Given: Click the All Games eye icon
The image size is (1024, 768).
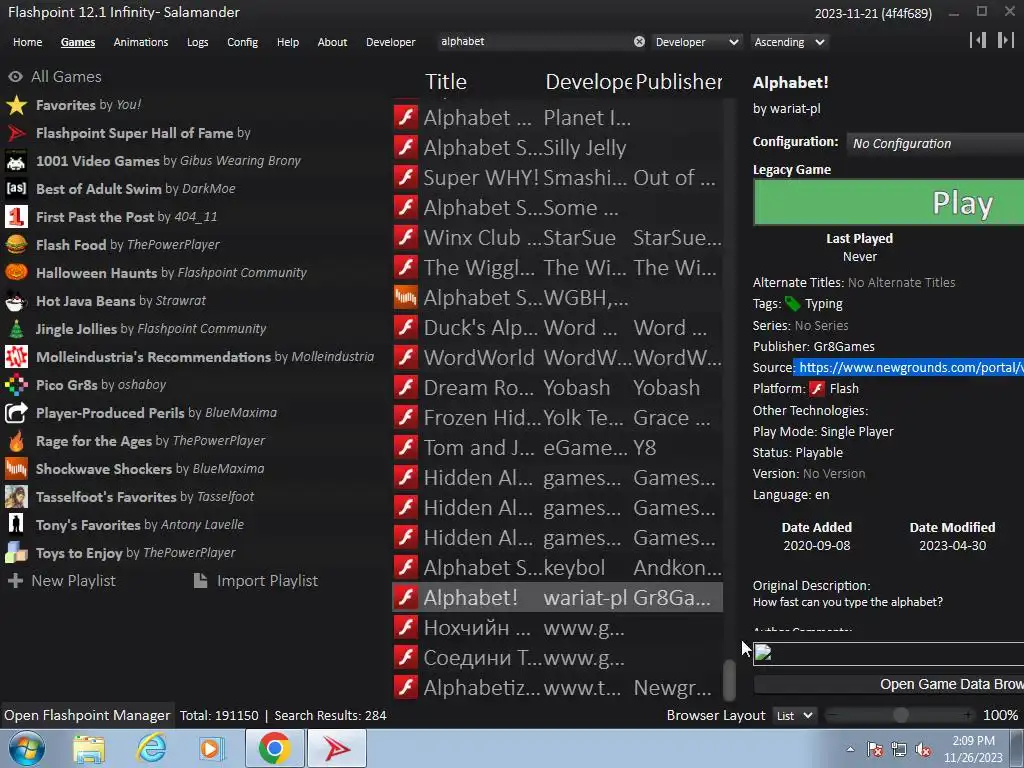Looking at the screenshot, I should (x=15, y=77).
